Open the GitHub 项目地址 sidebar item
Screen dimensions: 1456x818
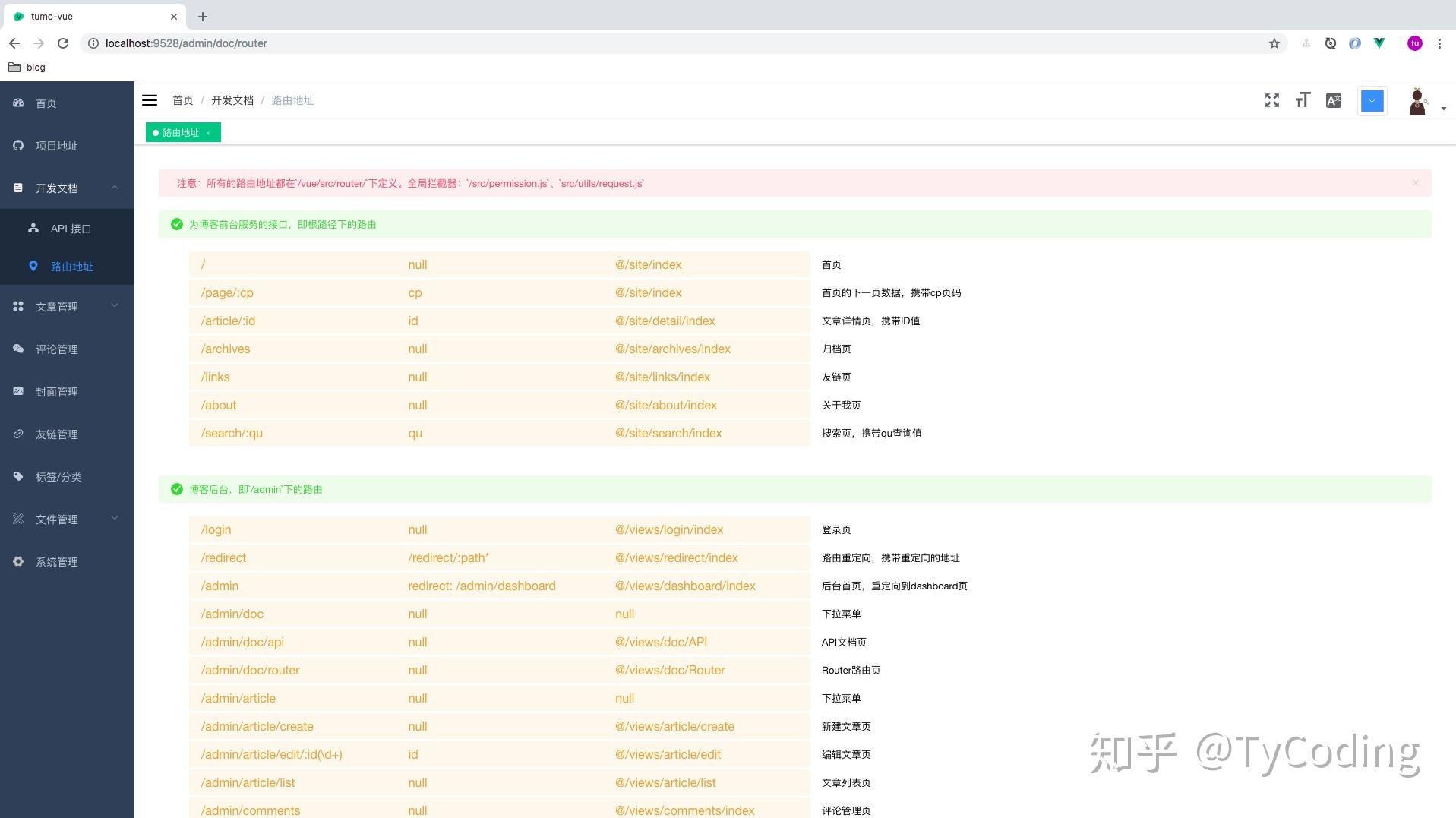click(x=56, y=145)
